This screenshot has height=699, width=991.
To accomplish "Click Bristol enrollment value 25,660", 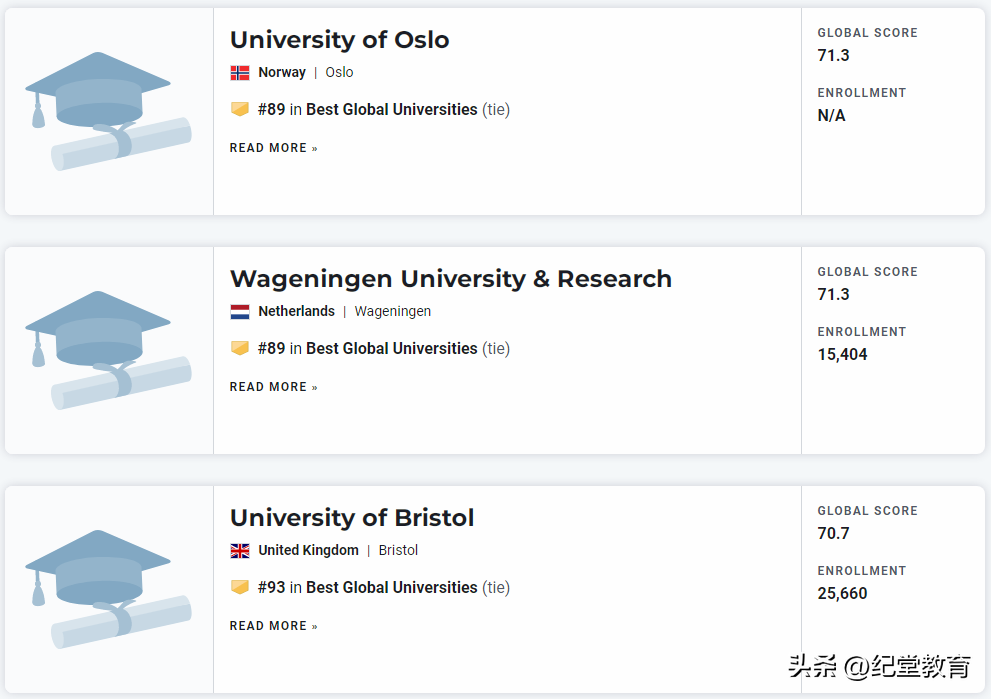I will 842,594.
